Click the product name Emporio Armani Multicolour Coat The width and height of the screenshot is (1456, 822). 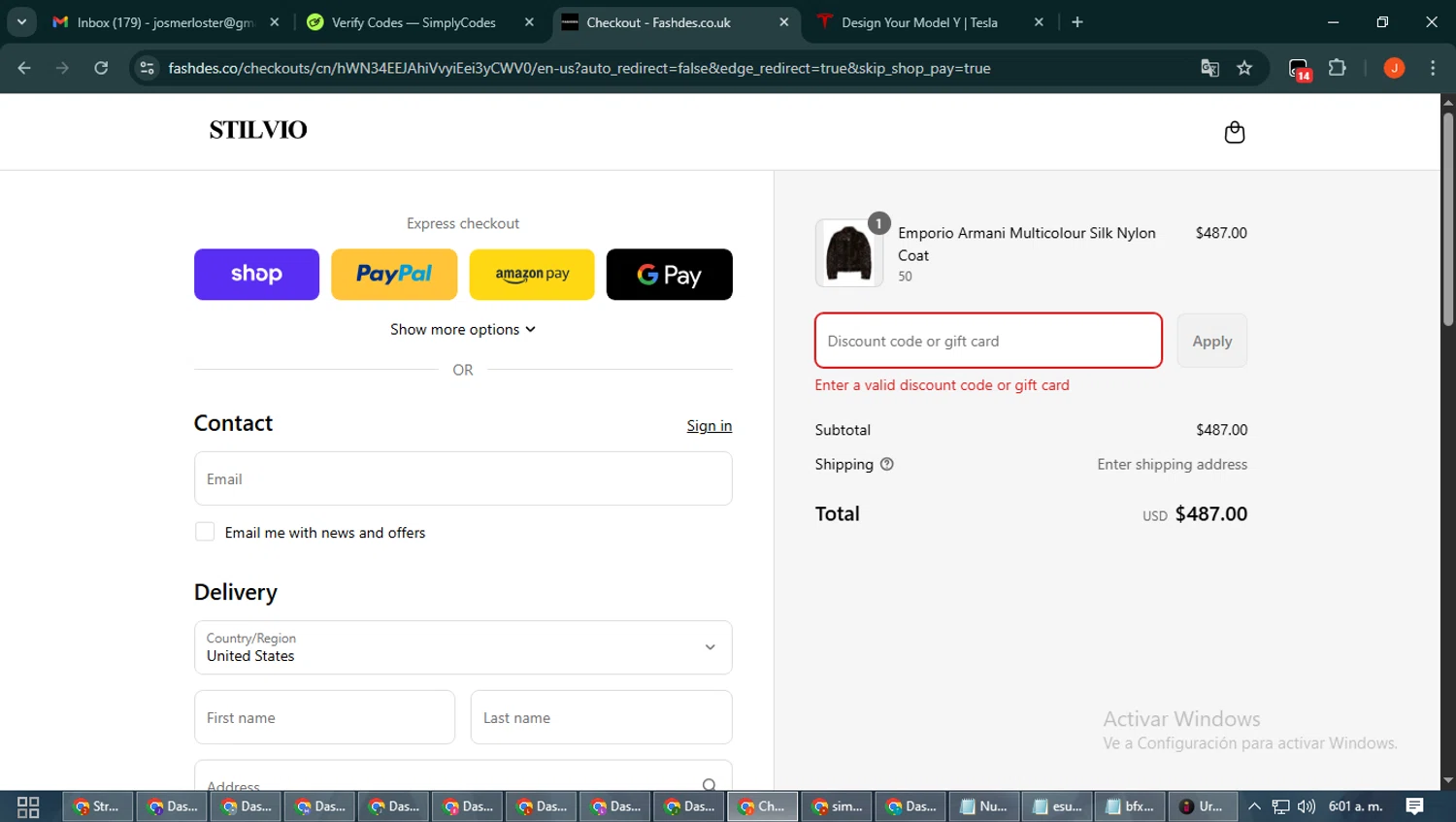[x=1027, y=244]
